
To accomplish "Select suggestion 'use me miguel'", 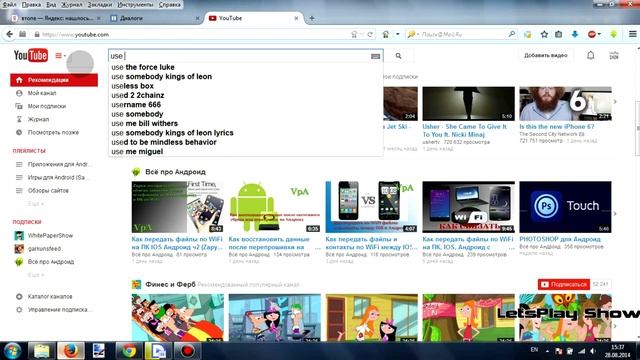I will pos(137,151).
